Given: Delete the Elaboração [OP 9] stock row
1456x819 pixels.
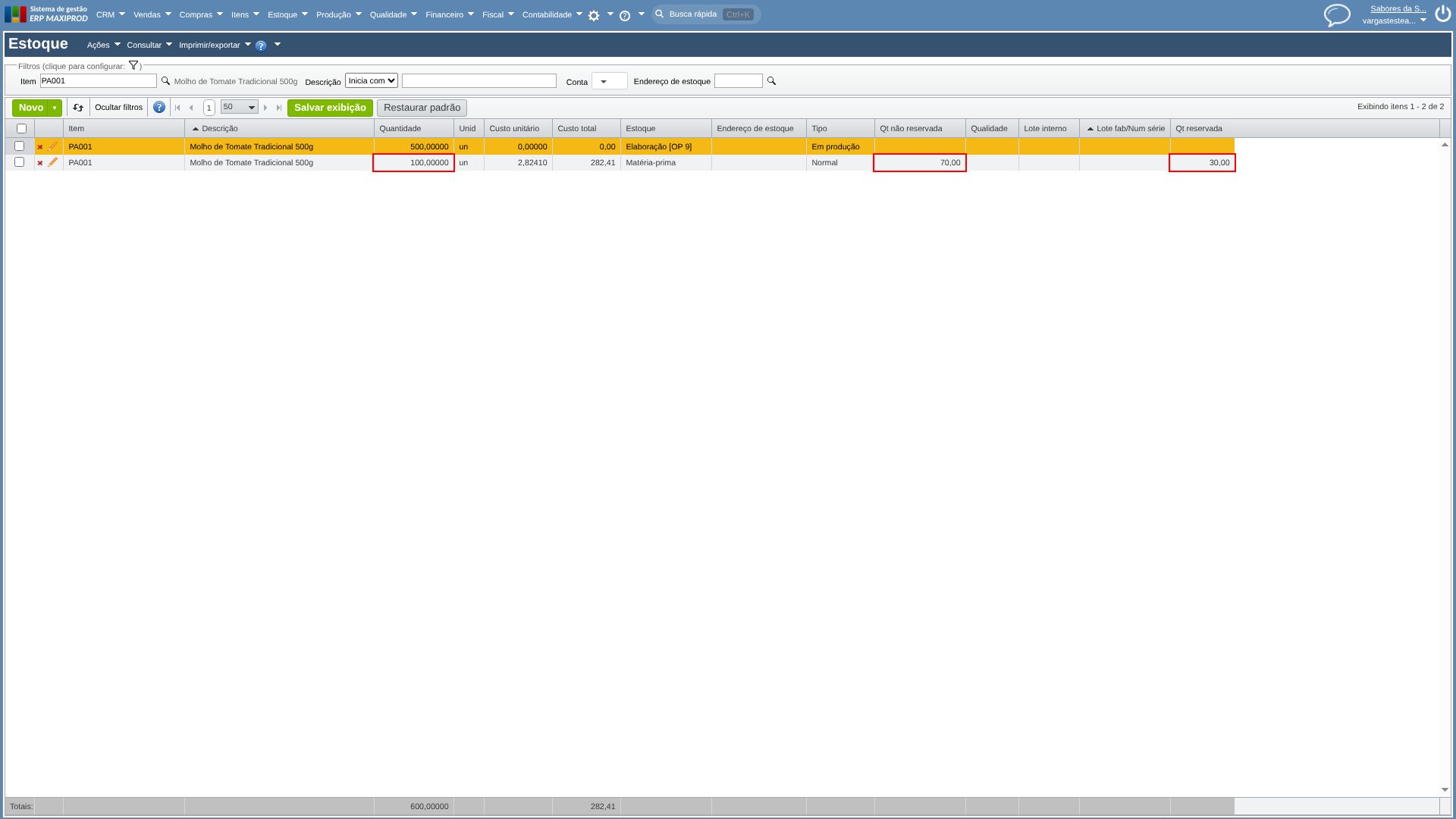Looking at the screenshot, I should 40,147.
